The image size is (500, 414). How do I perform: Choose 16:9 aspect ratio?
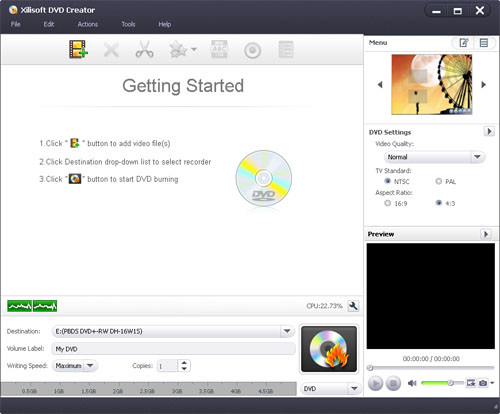point(387,203)
